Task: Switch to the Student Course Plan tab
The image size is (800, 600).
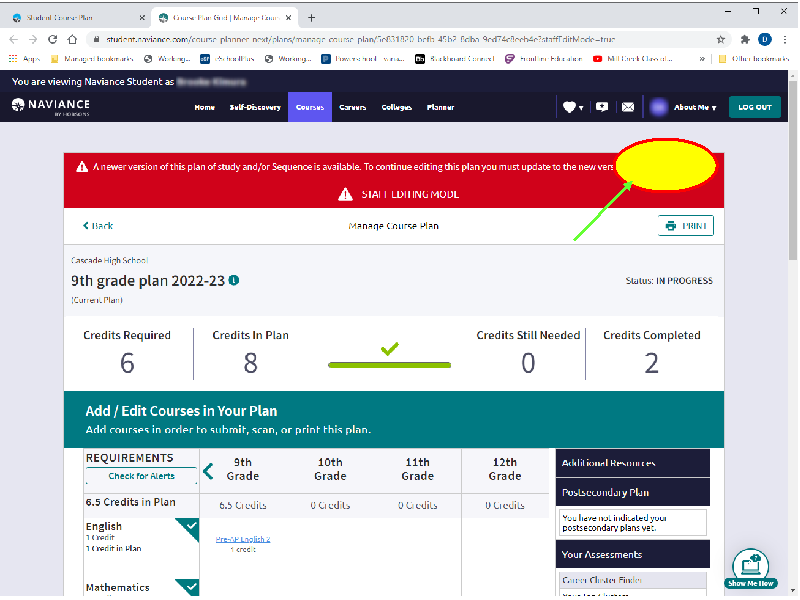Action: point(79,18)
